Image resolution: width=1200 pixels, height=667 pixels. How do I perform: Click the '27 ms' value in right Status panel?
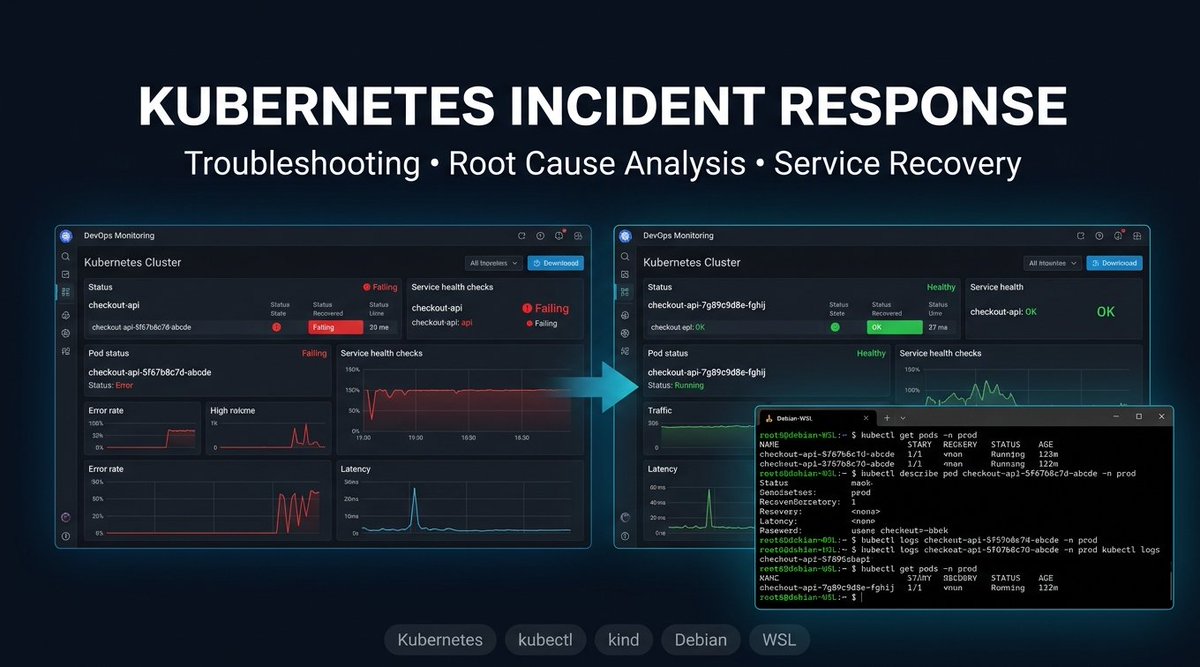click(x=938, y=327)
